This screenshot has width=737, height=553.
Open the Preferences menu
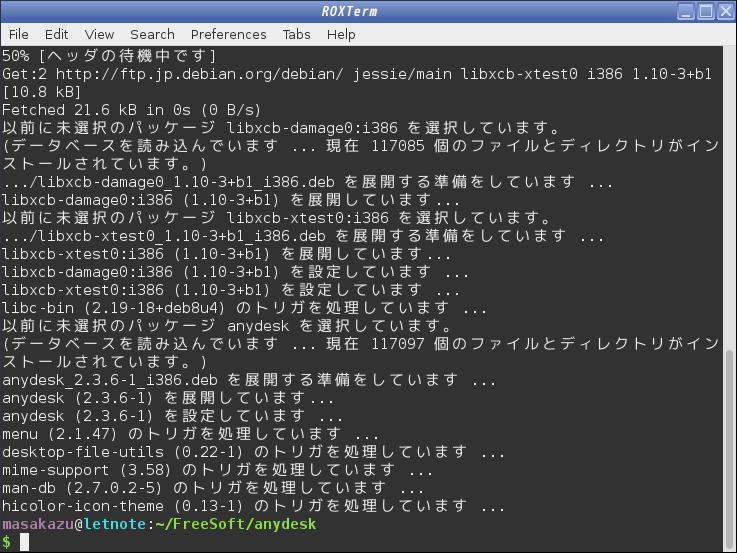(228, 34)
